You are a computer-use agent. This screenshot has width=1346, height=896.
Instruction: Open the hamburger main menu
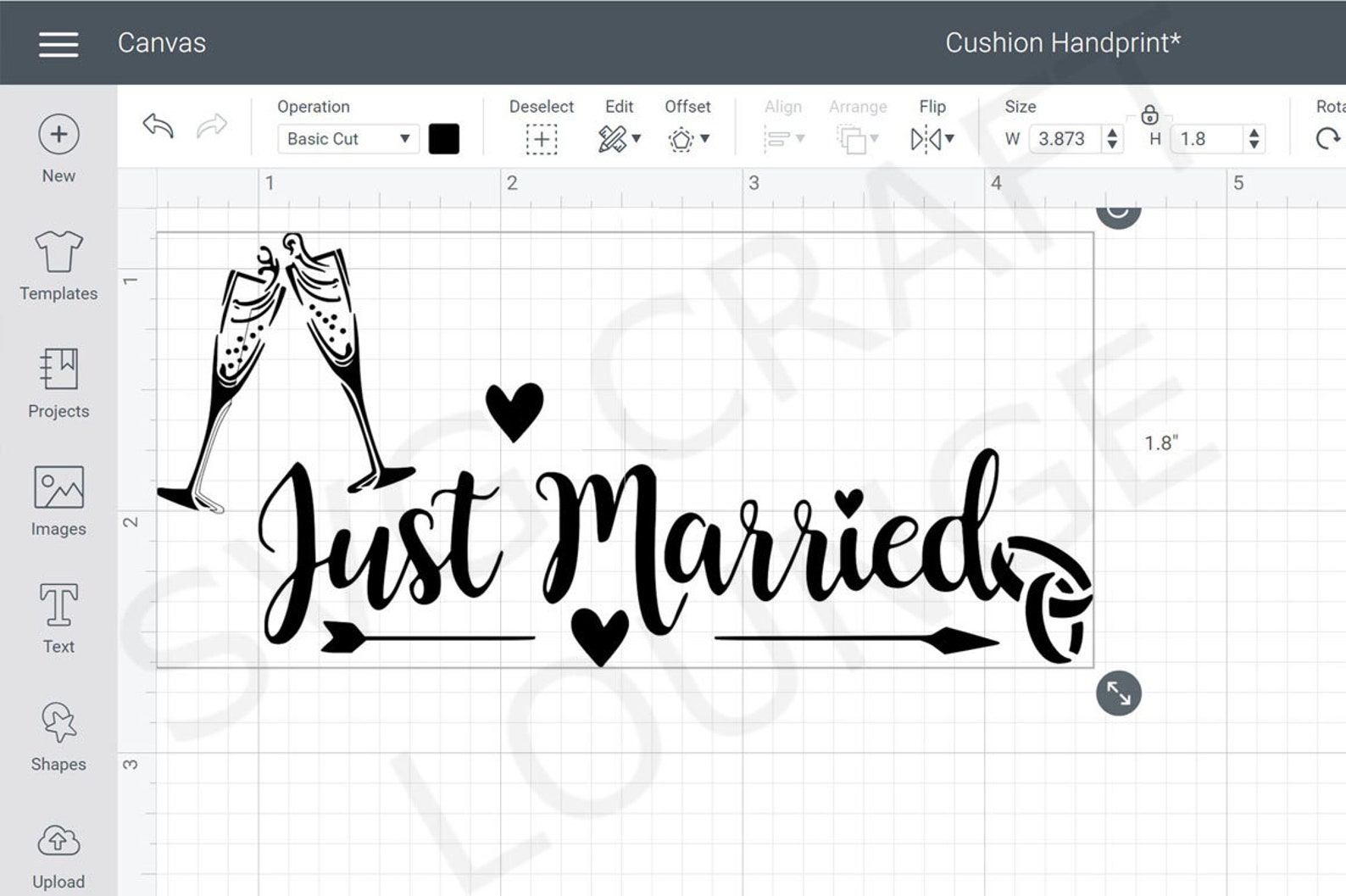[58, 44]
